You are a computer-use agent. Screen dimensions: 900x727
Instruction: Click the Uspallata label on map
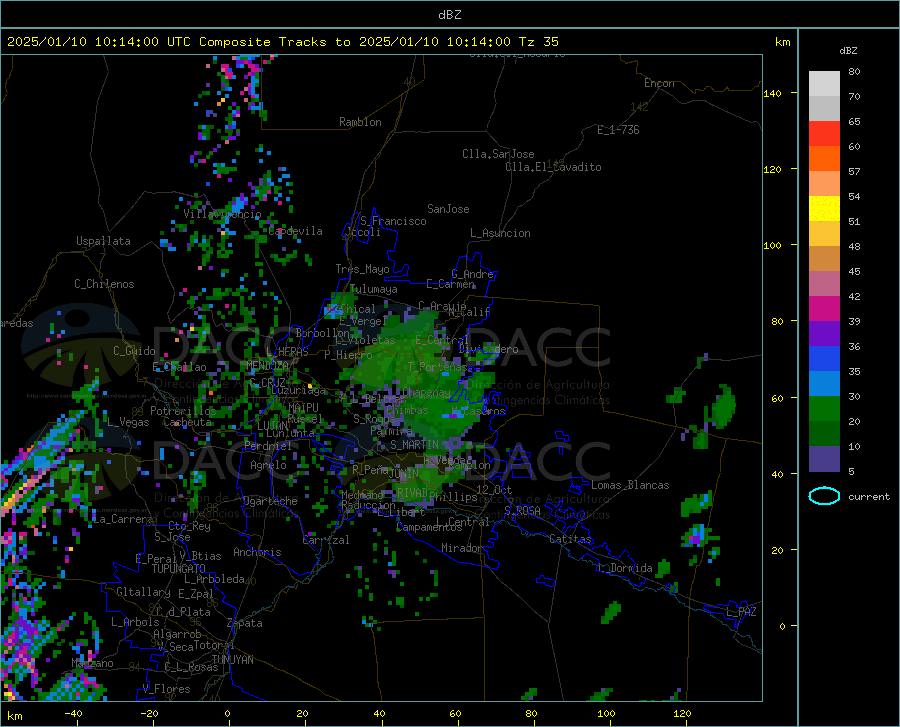click(x=103, y=241)
